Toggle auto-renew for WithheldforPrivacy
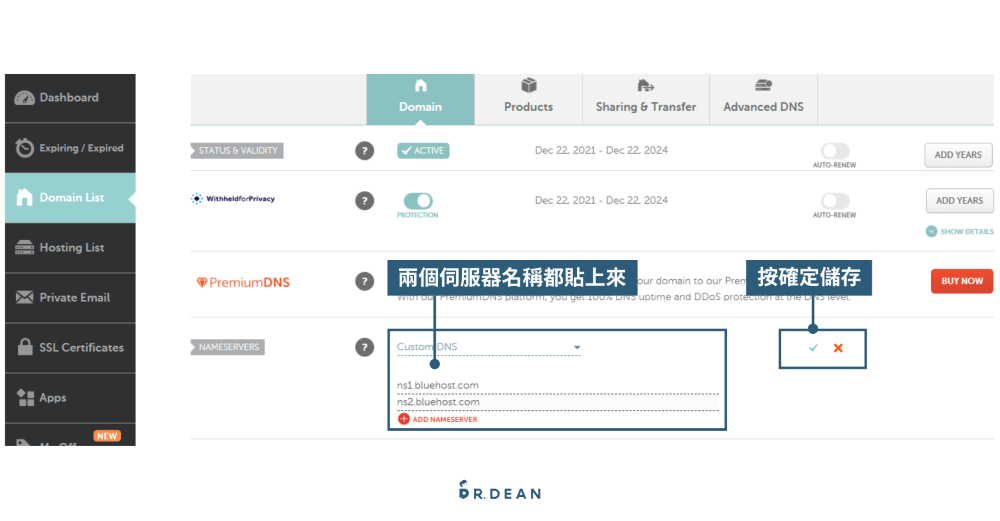The height and width of the screenshot is (521, 1000). 835,201
